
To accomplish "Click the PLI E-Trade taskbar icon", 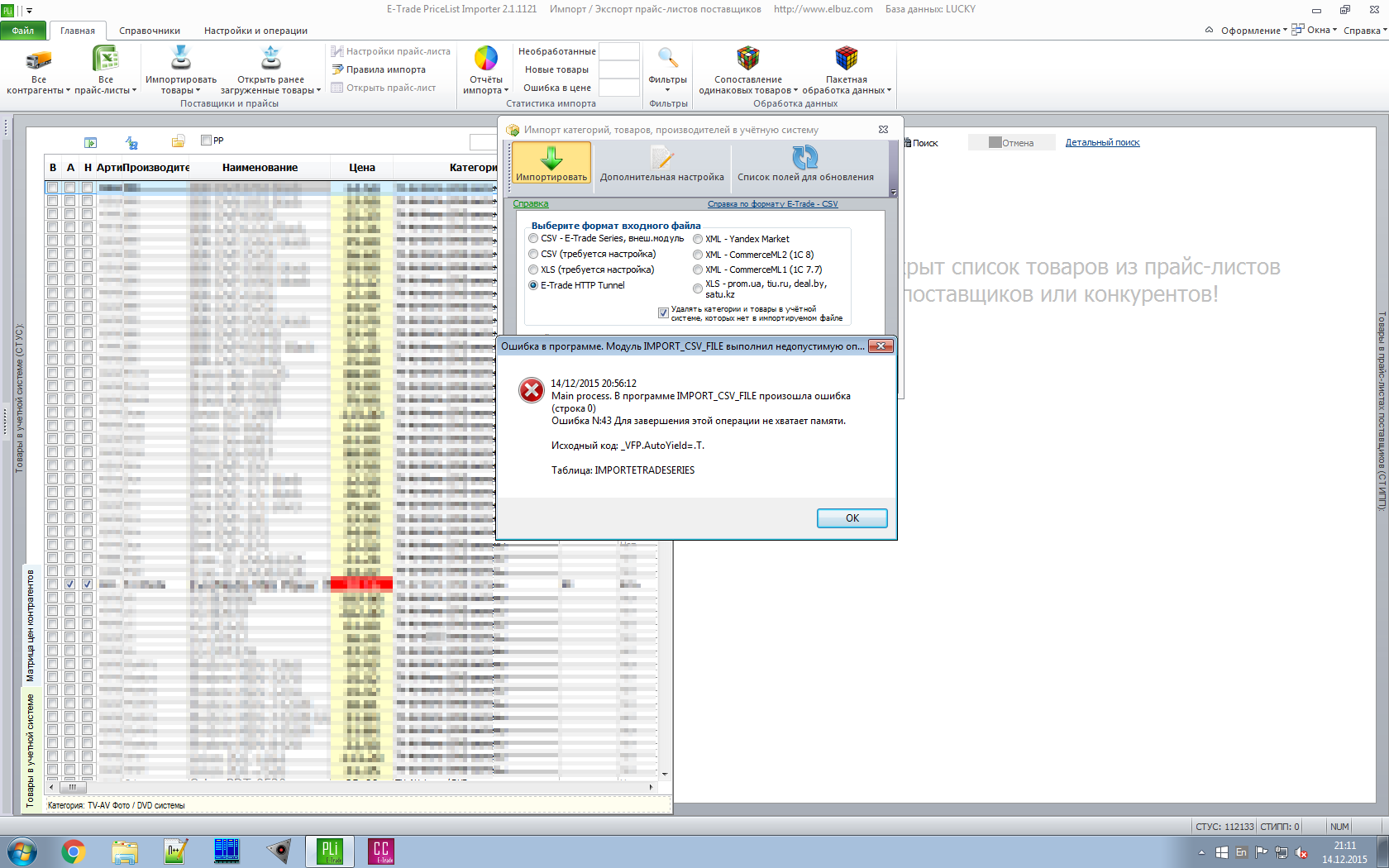I will pos(330,851).
